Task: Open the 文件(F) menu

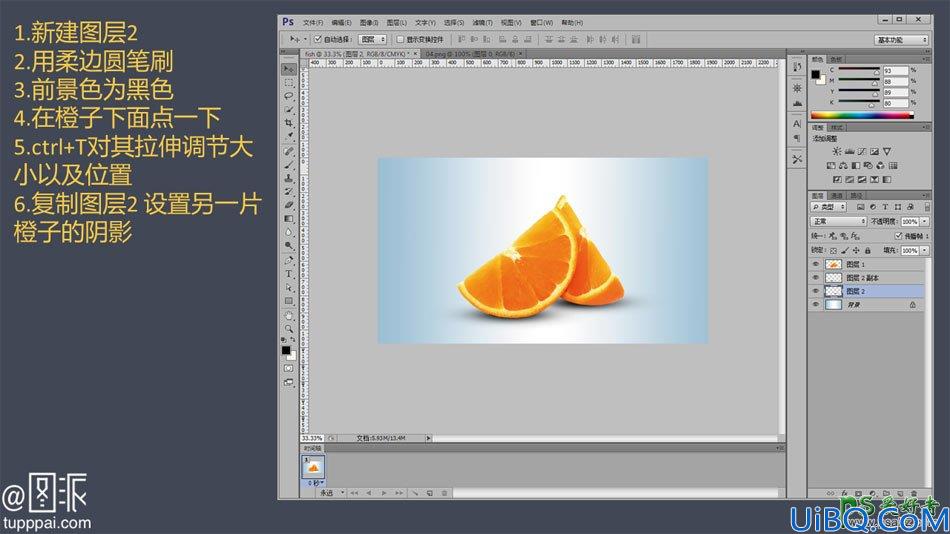Action: coord(313,22)
